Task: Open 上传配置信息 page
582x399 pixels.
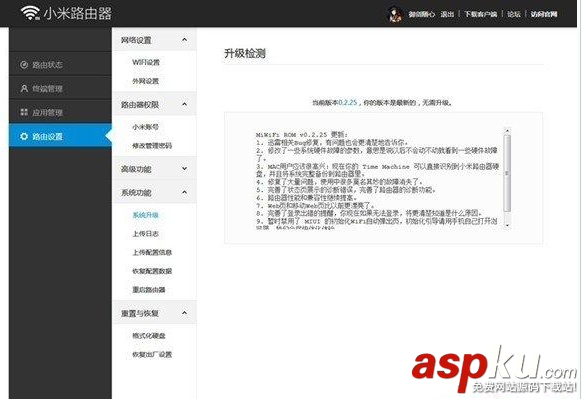Action: pos(152,252)
